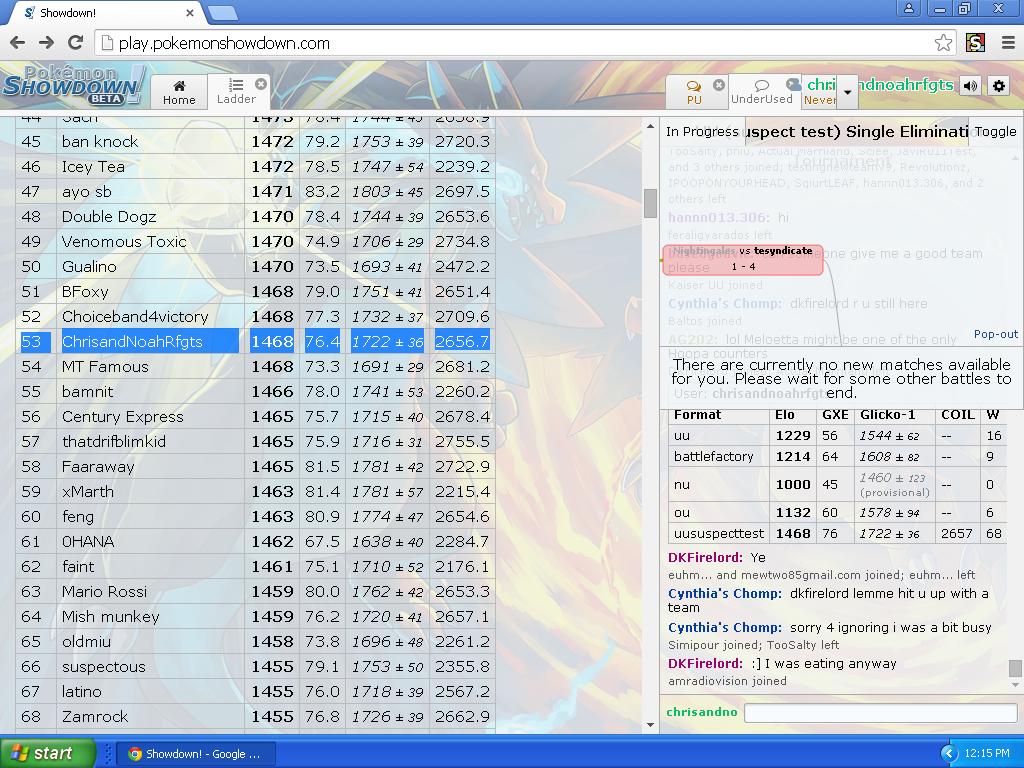The width and height of the screenshot is (1024, 768).
Task: Select the ChrisandNoahRfgts ladder row
Action: tap(255, 342)
